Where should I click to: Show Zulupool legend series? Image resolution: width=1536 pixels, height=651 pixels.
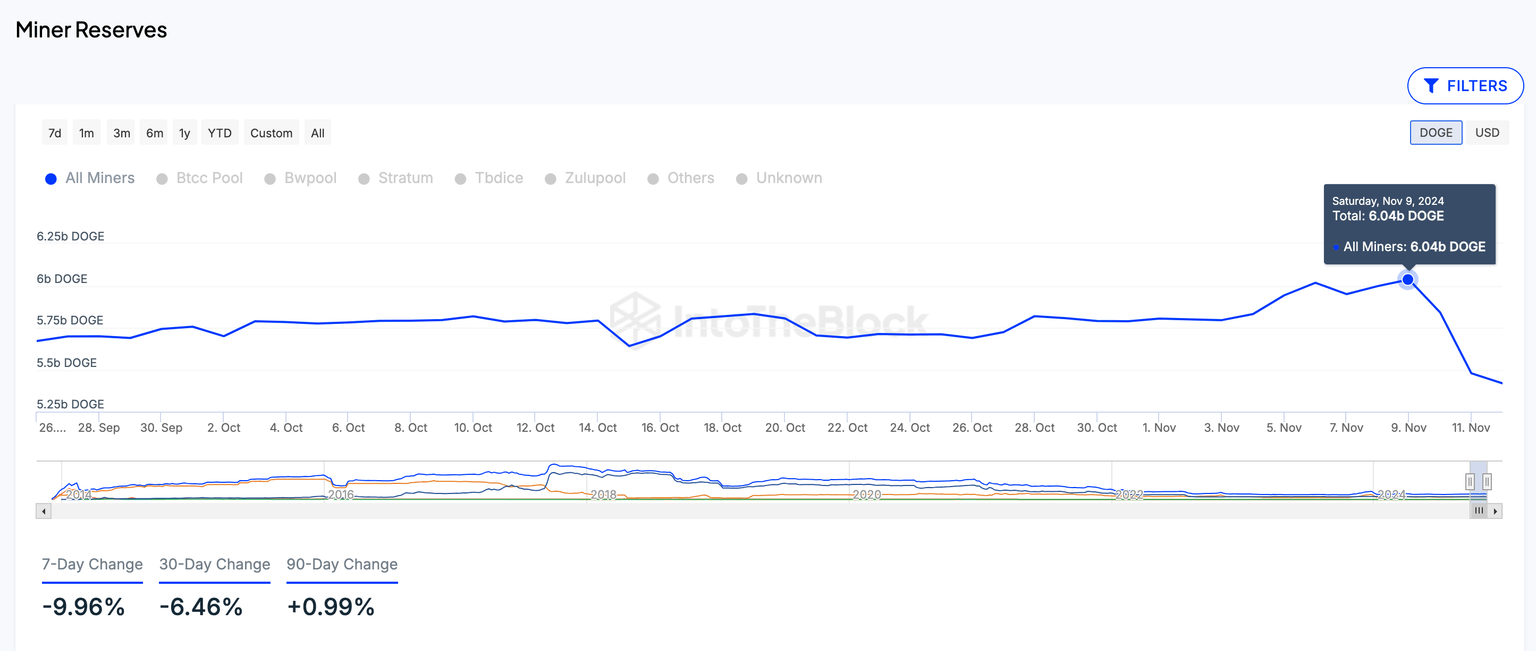pyautogui.click(x=586, y=178)
